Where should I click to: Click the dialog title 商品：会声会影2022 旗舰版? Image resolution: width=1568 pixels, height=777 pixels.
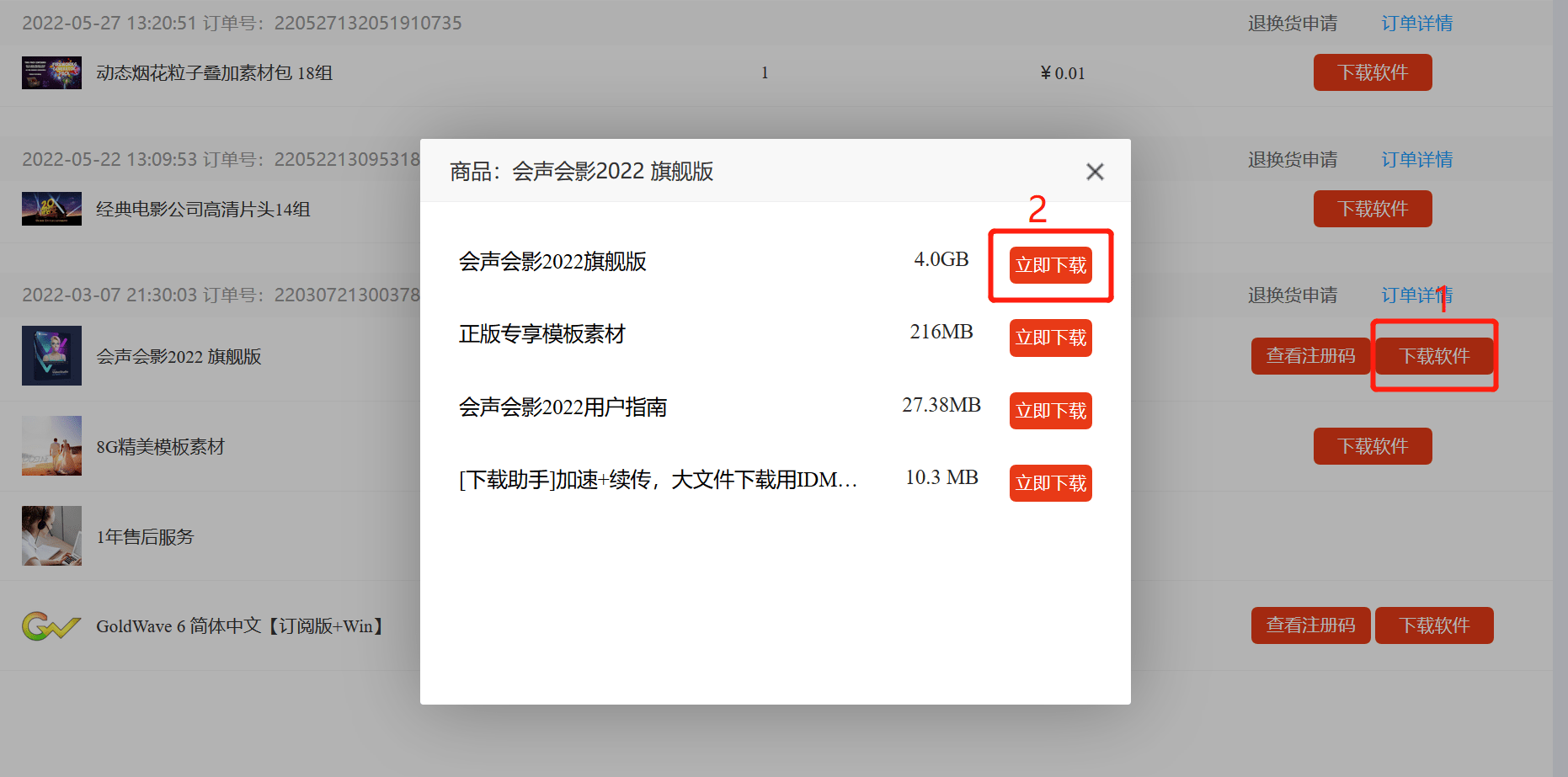click(x=581, y=172)
